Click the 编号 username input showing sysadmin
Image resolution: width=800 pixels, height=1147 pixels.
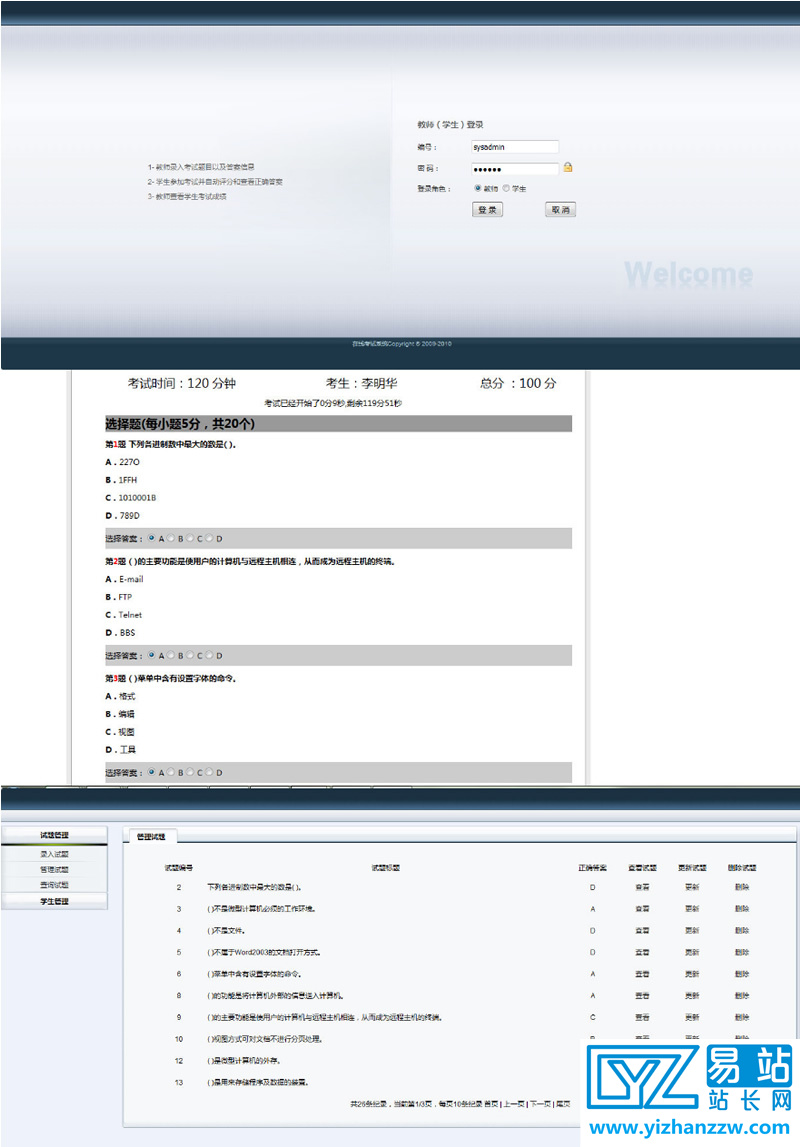pyautogui.click(x=514, y=146)
